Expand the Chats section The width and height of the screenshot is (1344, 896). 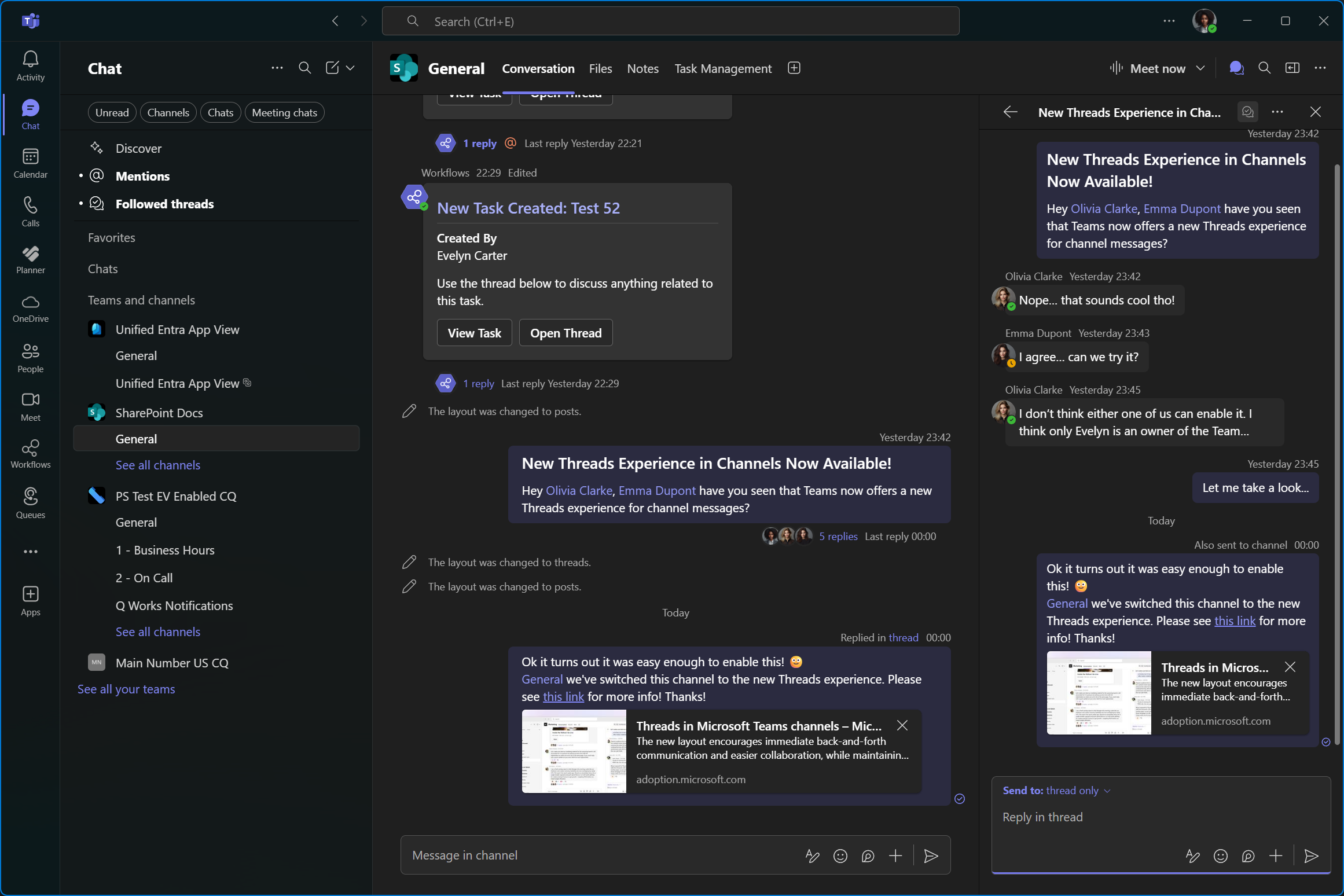[102, 269]
